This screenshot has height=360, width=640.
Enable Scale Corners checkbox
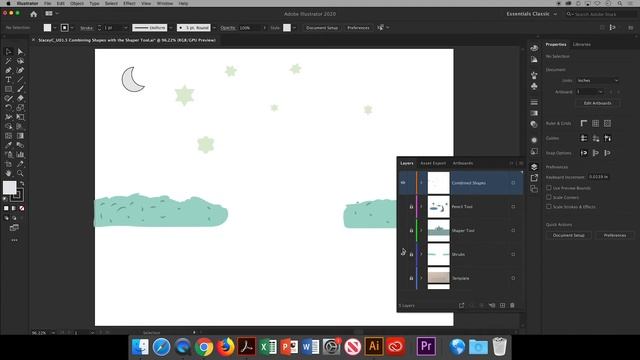click(549, 197)
